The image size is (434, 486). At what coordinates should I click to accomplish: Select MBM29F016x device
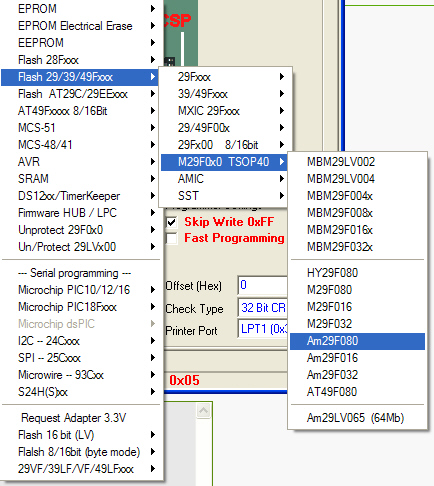[x=357, y=230]
